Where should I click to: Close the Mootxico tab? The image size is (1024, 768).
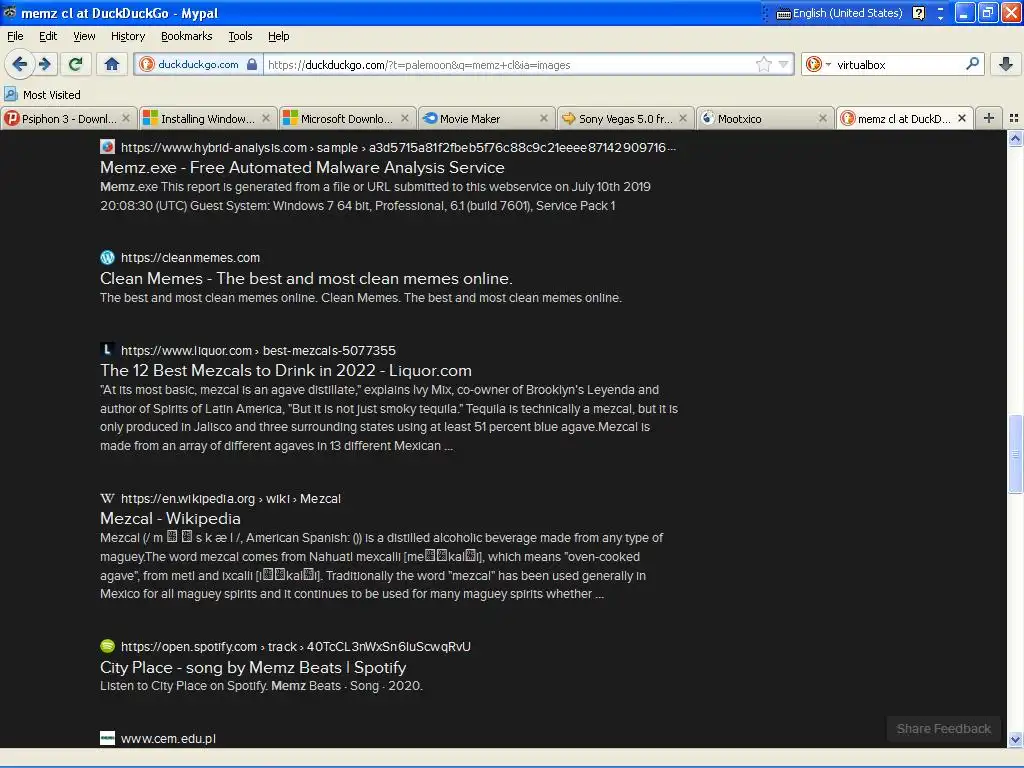point(823,118)
